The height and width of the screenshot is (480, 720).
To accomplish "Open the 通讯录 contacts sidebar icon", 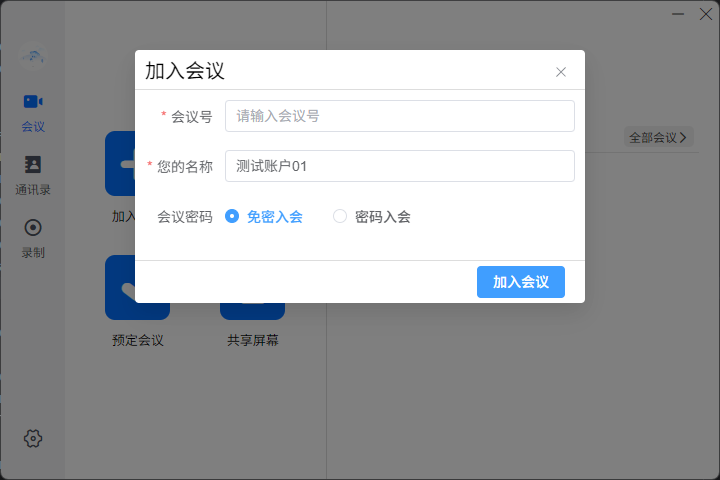I will (x=33, y=165).
